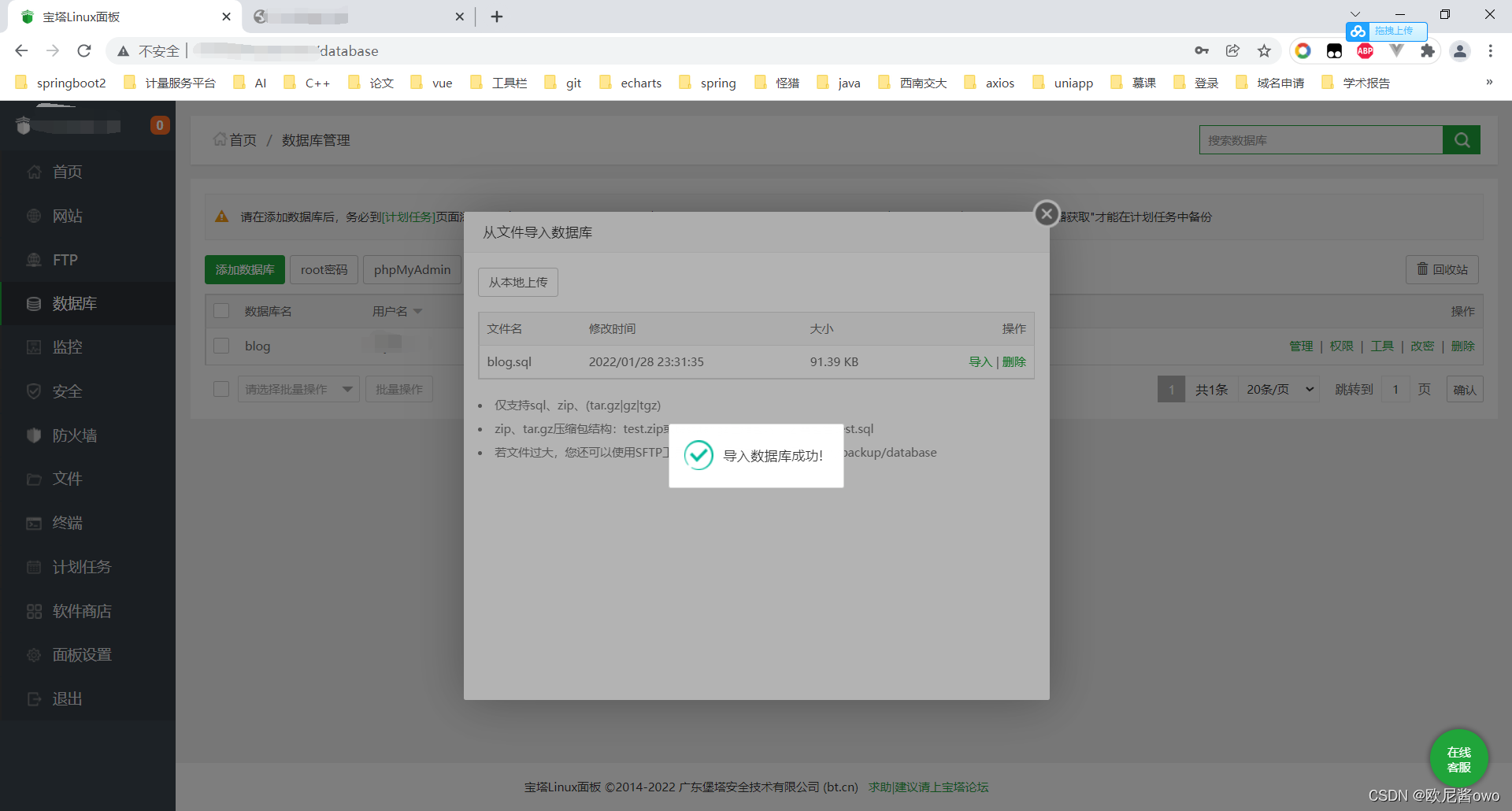Click the 确认 pagination button
Image resolution: width=1512 pixels, height=811 pixels.
click(x=1465, y=389)
